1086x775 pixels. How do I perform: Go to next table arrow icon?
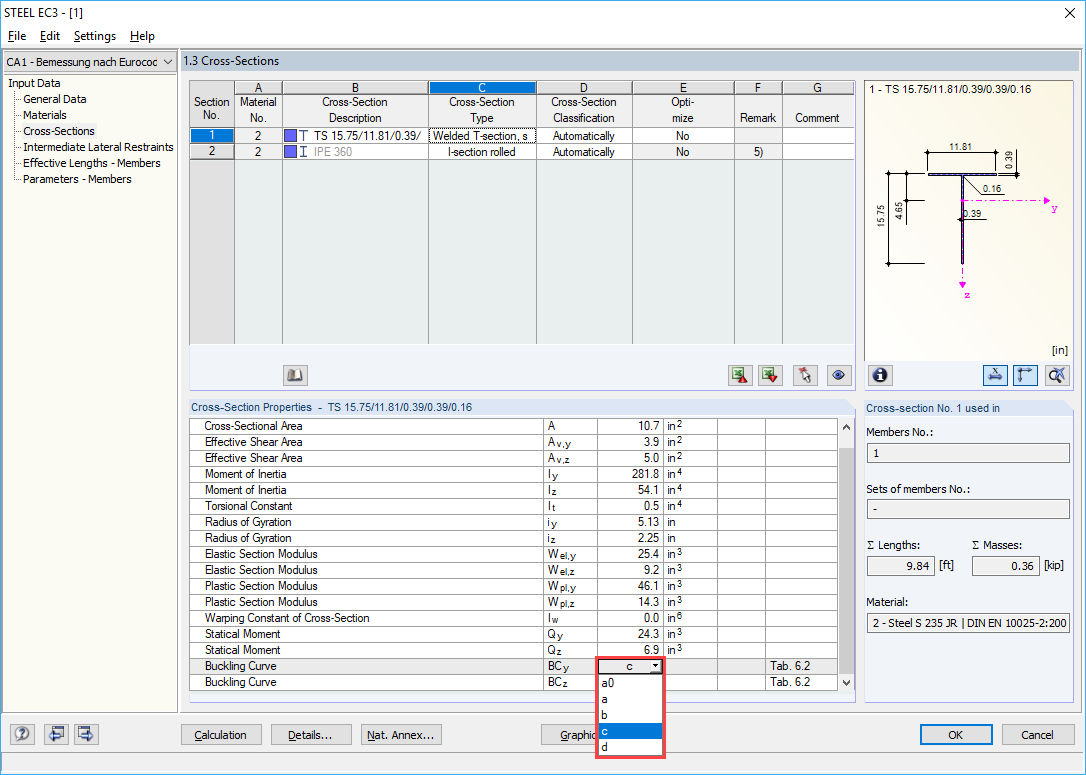click(87, 733)
